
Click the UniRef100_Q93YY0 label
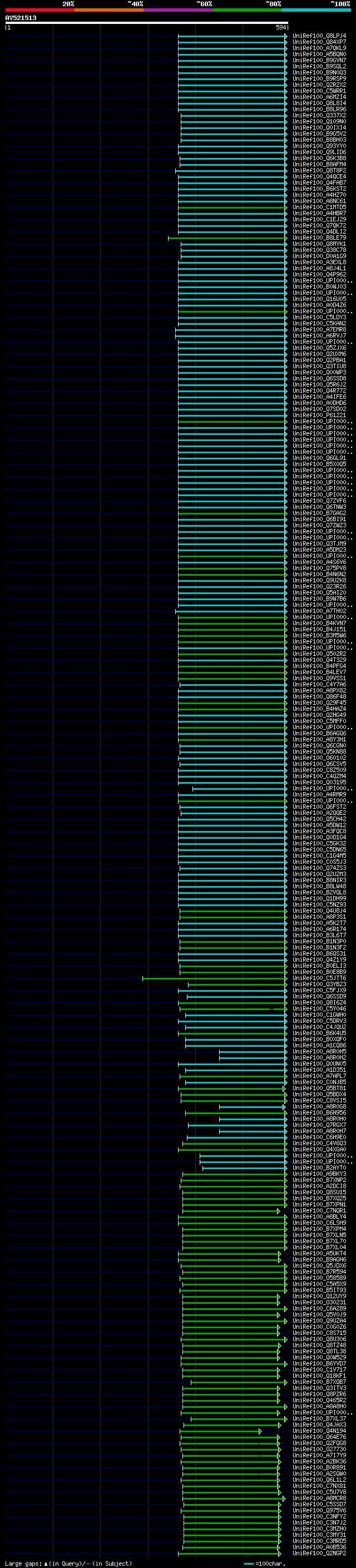[319, 146]
